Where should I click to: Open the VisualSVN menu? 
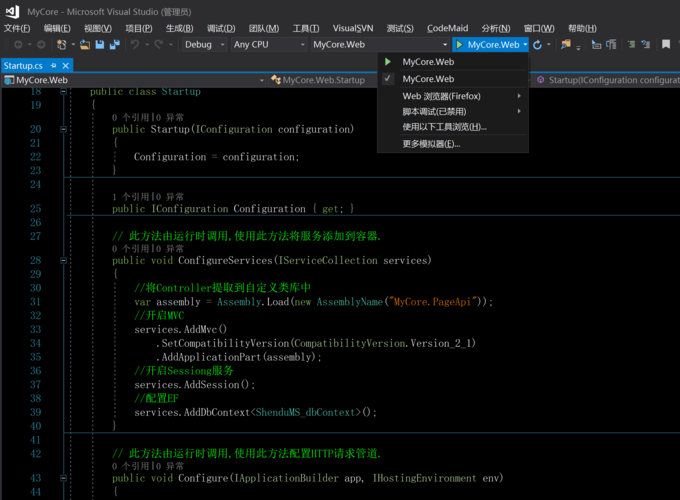[x=353, y=29]
